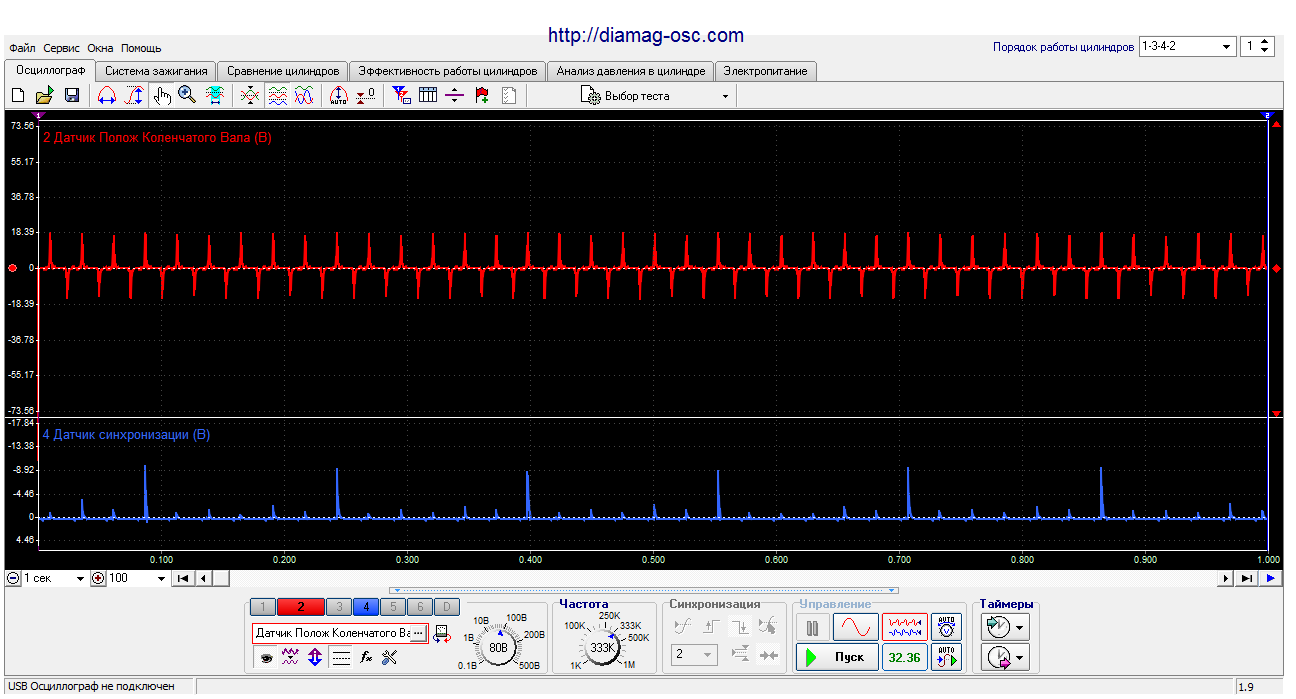Click the purple waveform filter icon
Viewport: 1296px width, 699px height.
(290, 657)
